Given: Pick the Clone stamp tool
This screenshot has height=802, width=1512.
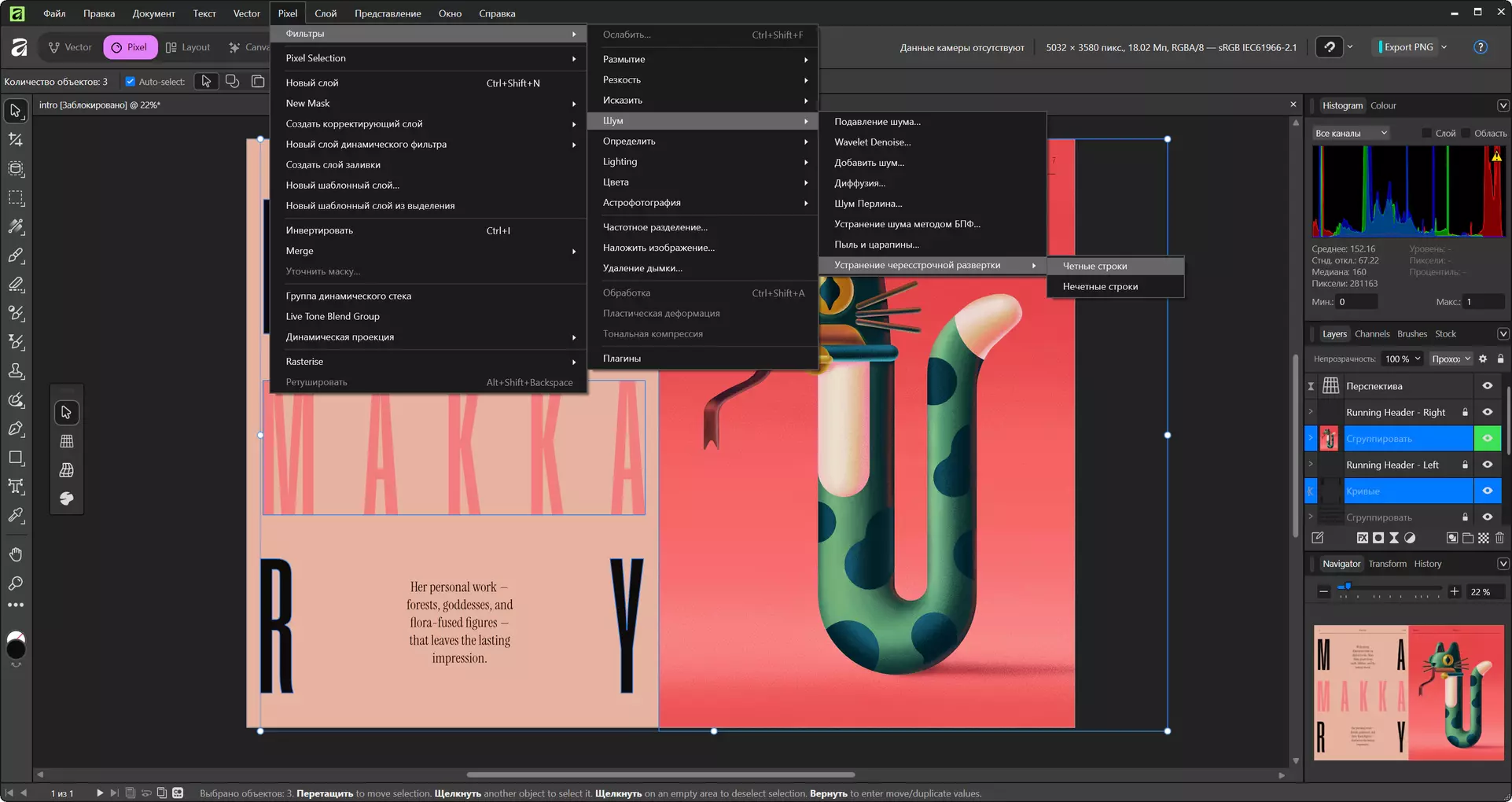Looking at the screenshot, I should (16, 371).
